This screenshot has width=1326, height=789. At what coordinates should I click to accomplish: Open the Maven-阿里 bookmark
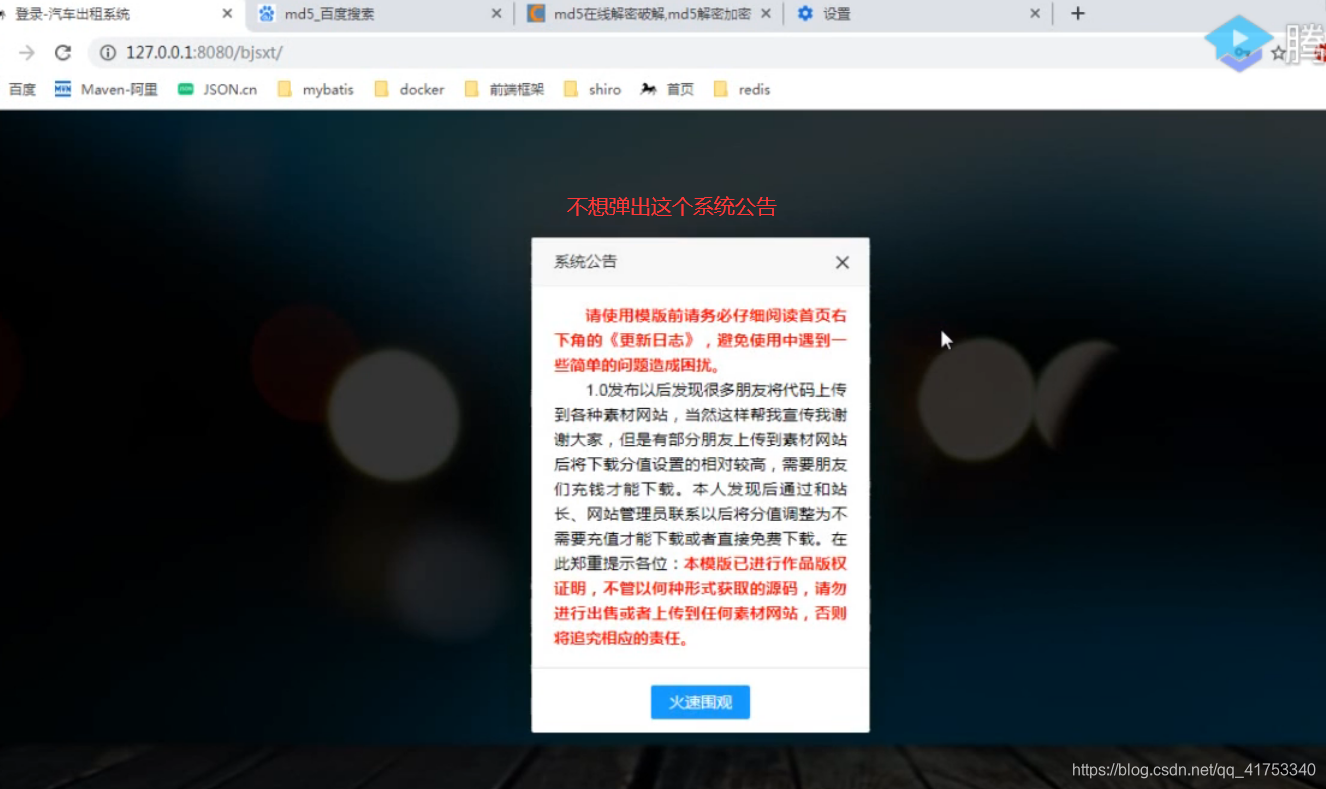coord(106,89)
